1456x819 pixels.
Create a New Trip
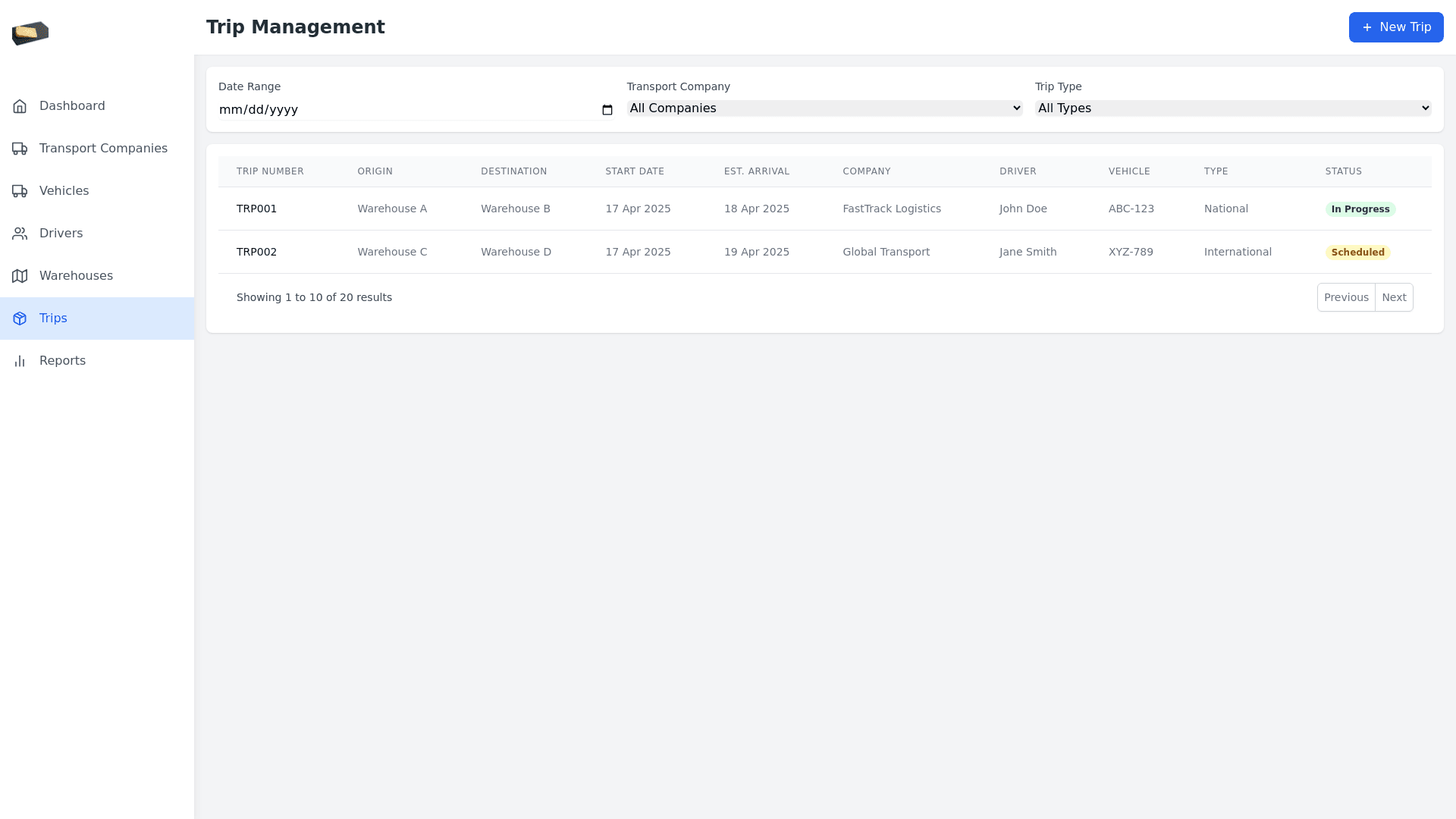coord(1395,27)
